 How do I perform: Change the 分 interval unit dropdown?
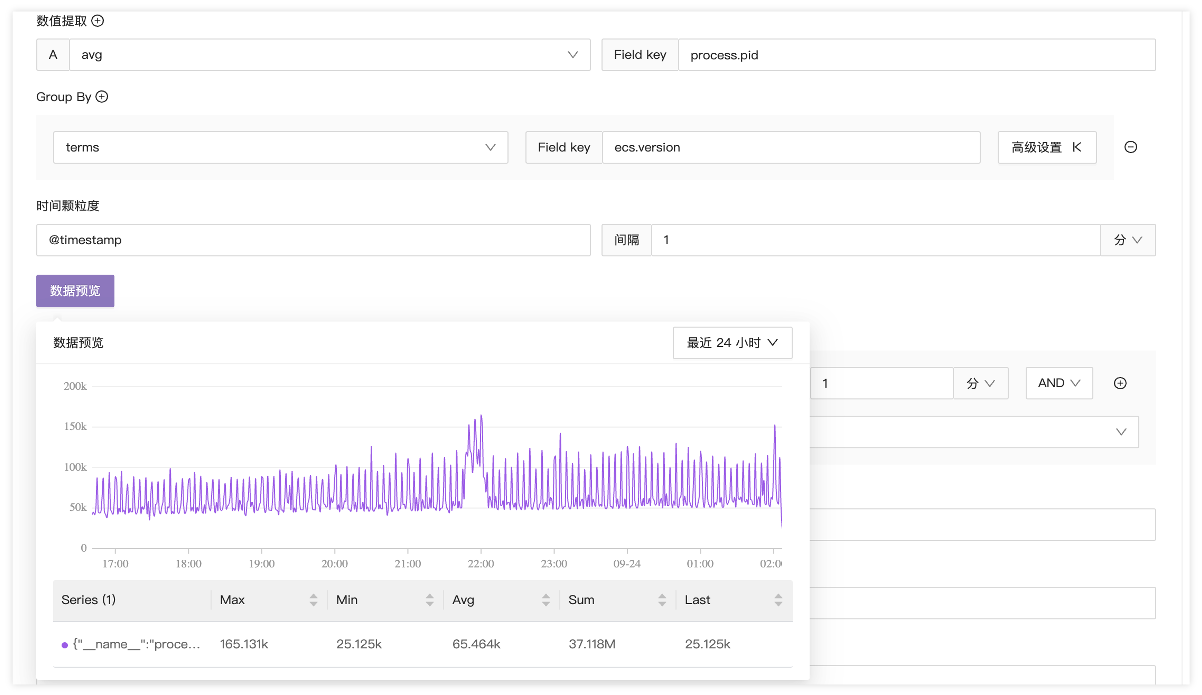tap(1127, 240)
